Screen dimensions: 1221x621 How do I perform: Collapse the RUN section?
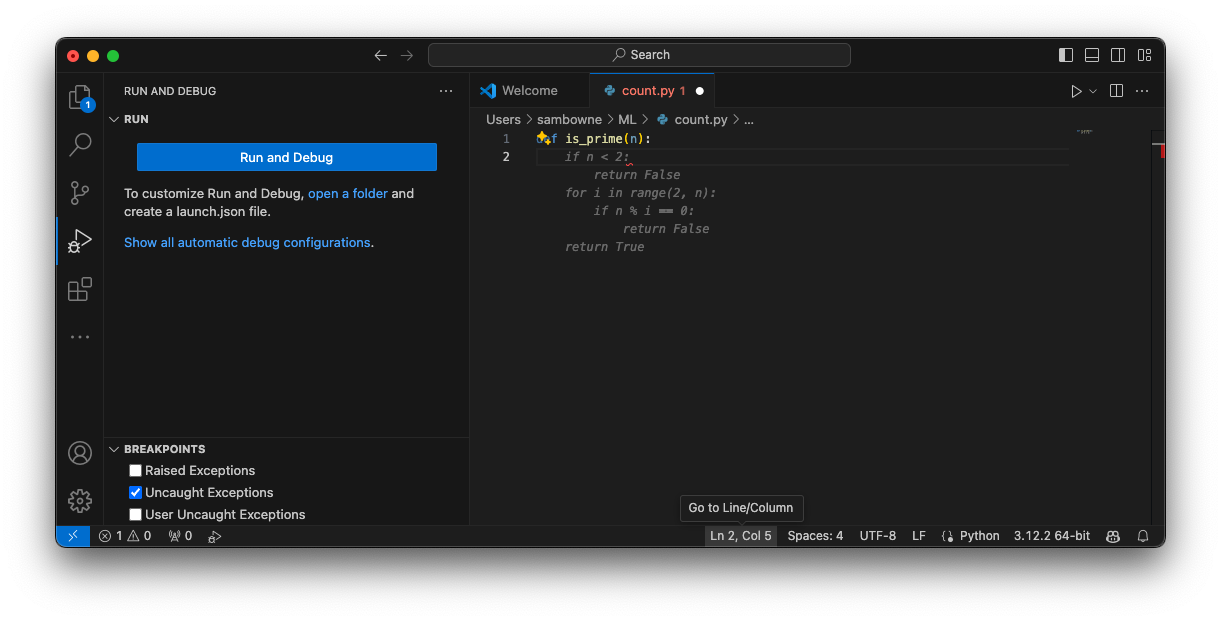pyautogui.click(x=114, y=119)
